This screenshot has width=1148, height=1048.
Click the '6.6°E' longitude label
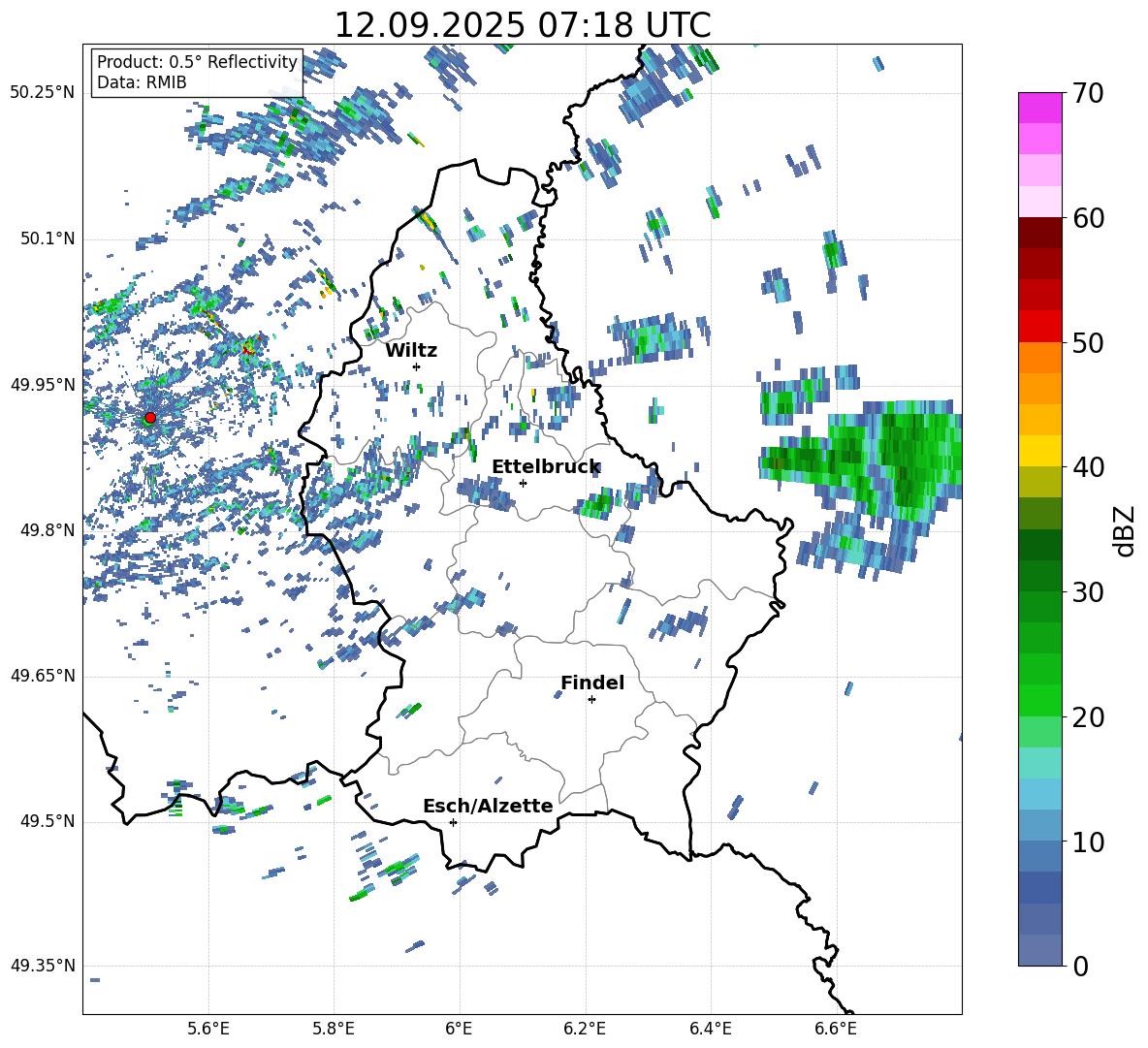pos(836,1029)
